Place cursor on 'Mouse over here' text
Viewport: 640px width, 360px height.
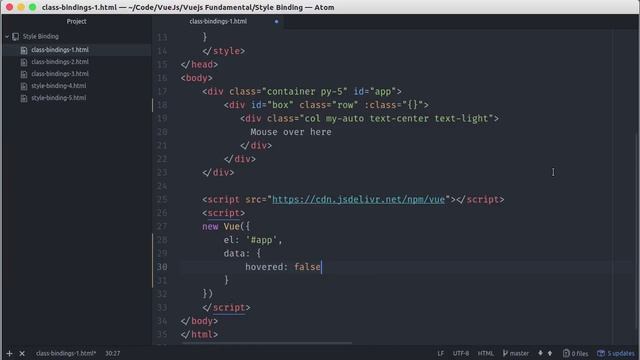click(291, 132)
